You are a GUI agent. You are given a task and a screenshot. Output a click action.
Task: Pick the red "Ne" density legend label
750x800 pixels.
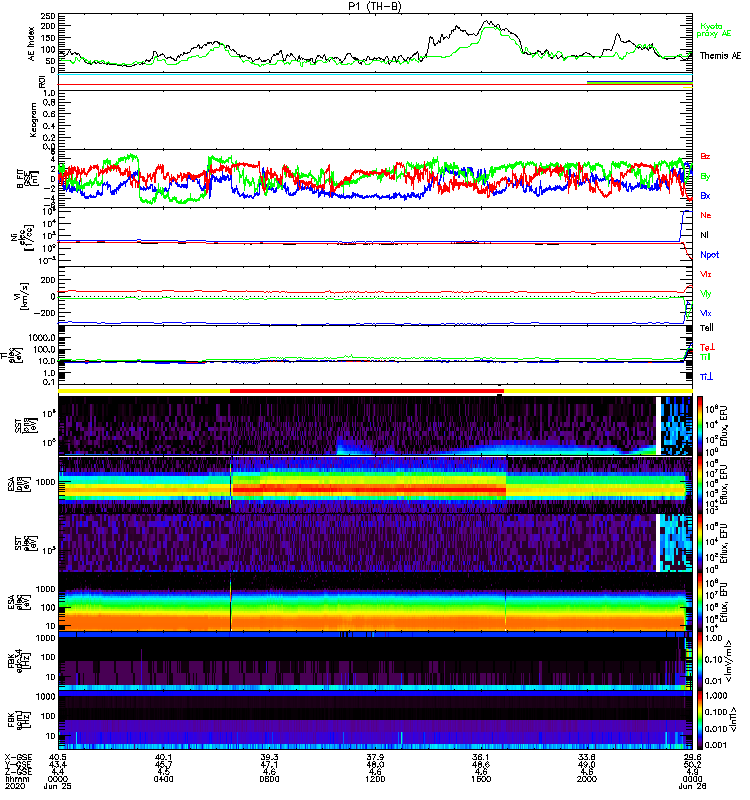click(x=706, y=215)
